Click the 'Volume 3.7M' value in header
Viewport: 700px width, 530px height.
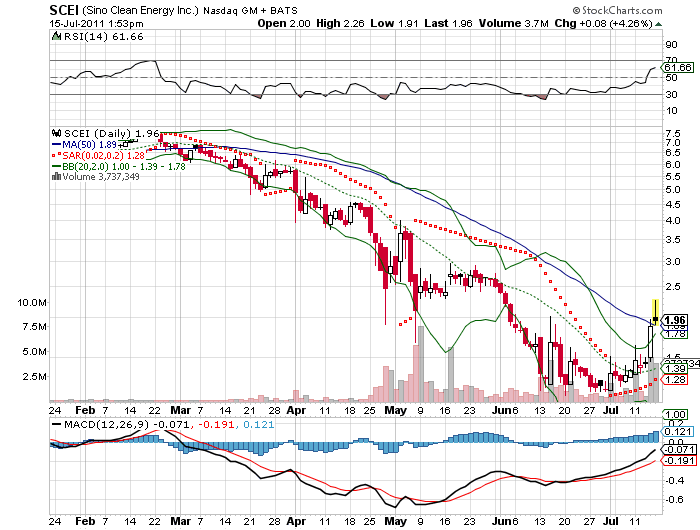(513, 23)
